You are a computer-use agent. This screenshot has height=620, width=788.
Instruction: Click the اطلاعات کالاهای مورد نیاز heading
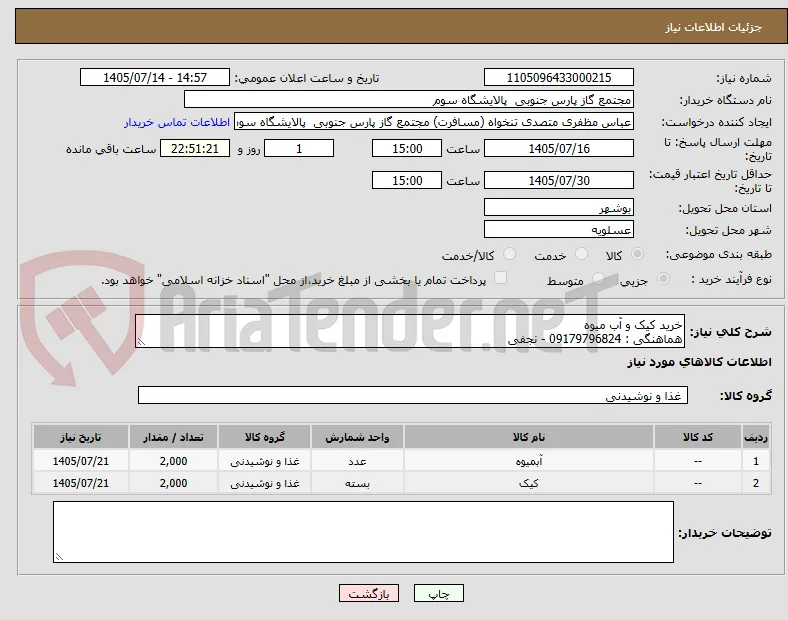coord(699,362)
